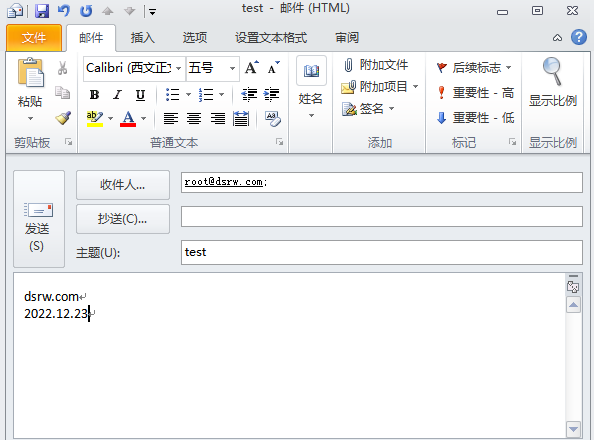Clear all formatting with eraser icon
The height and width of the screenshot is (440, 594).
273,119
